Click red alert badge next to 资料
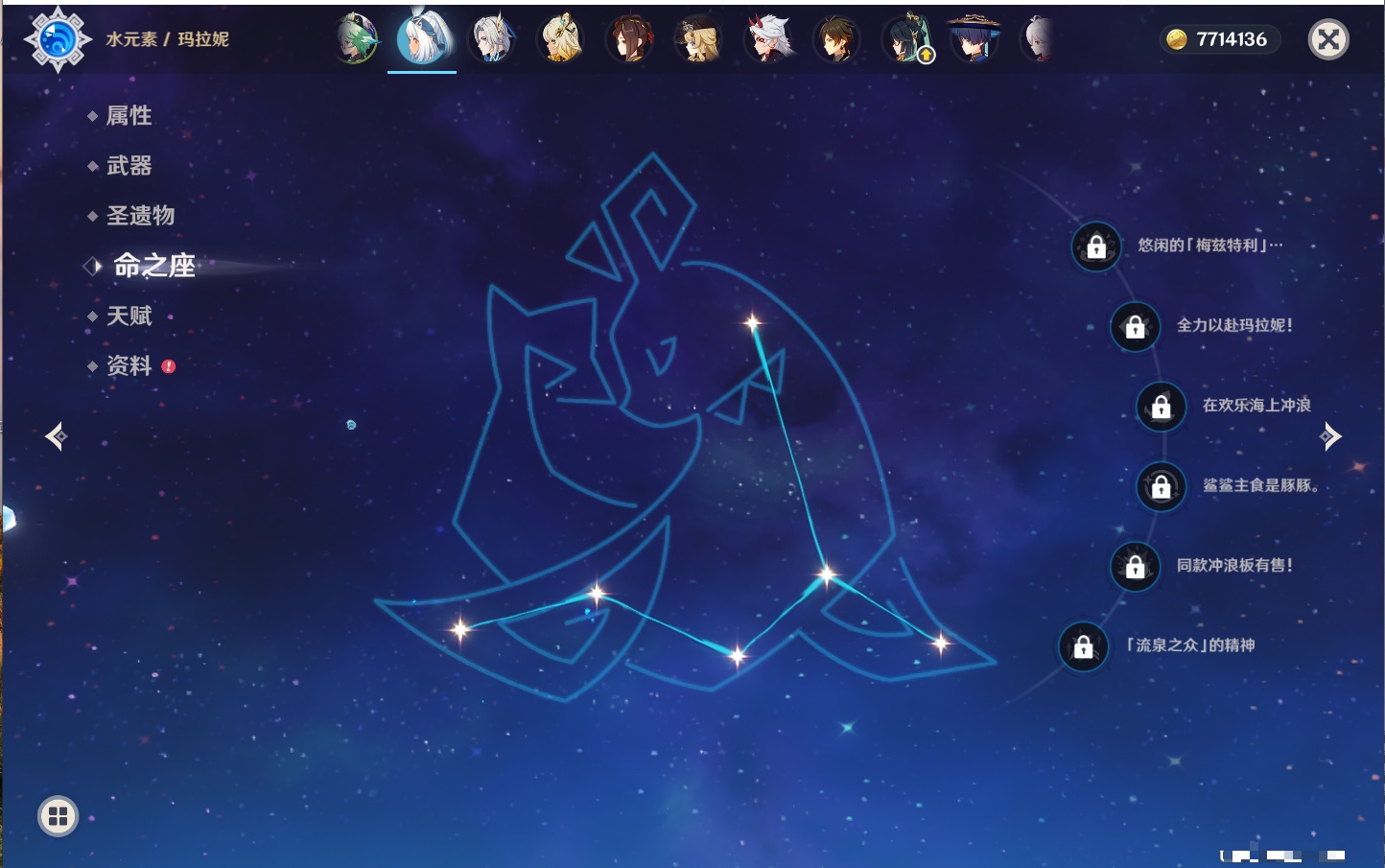 point(169,366)
